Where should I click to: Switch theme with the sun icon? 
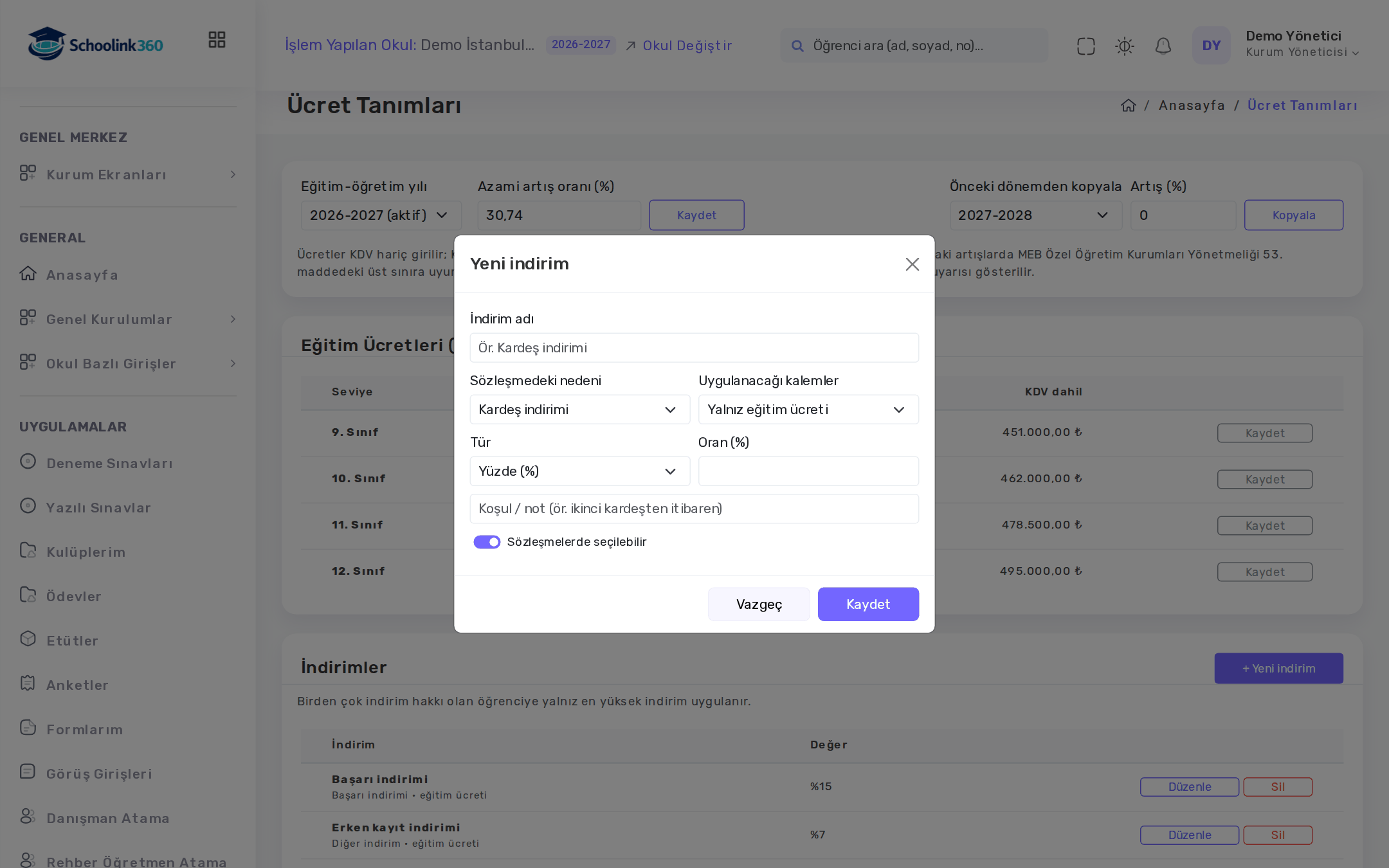(1125, 46)
